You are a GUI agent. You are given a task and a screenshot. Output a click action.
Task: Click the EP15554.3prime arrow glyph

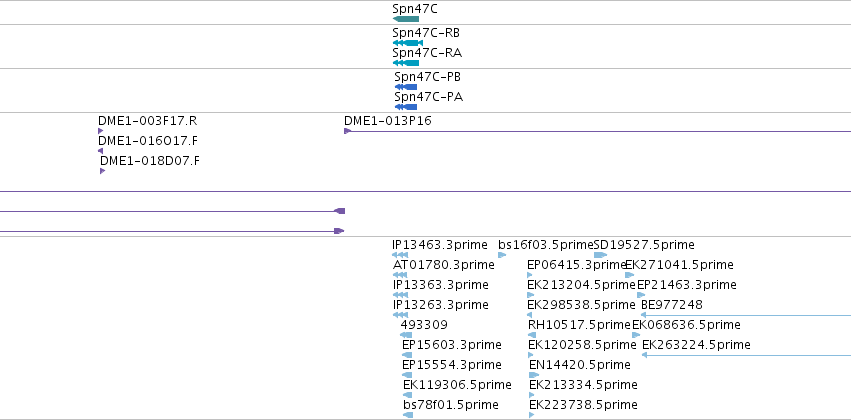[x=407, y=375]
